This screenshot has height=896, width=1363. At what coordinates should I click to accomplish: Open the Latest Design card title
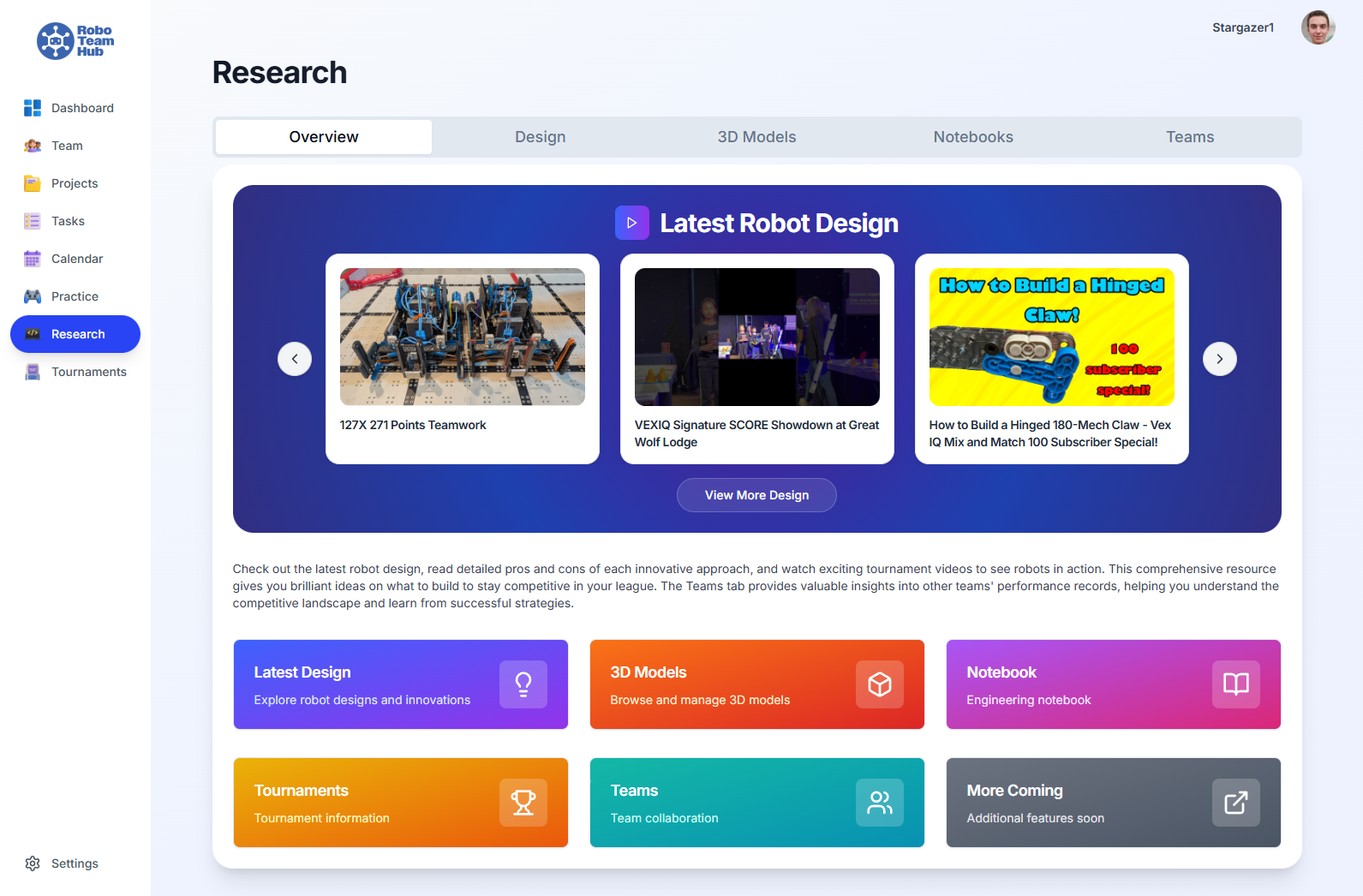[x=302, y=672]
